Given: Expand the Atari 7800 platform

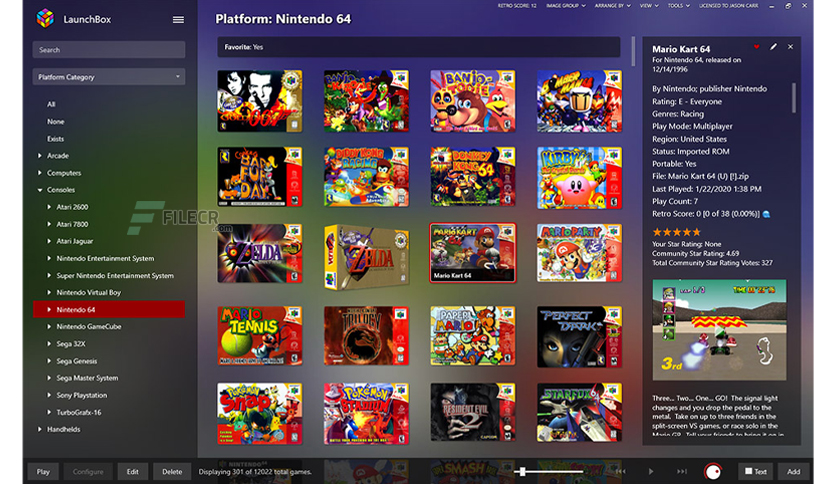Looking at the screenshot, I should point(49,224).
